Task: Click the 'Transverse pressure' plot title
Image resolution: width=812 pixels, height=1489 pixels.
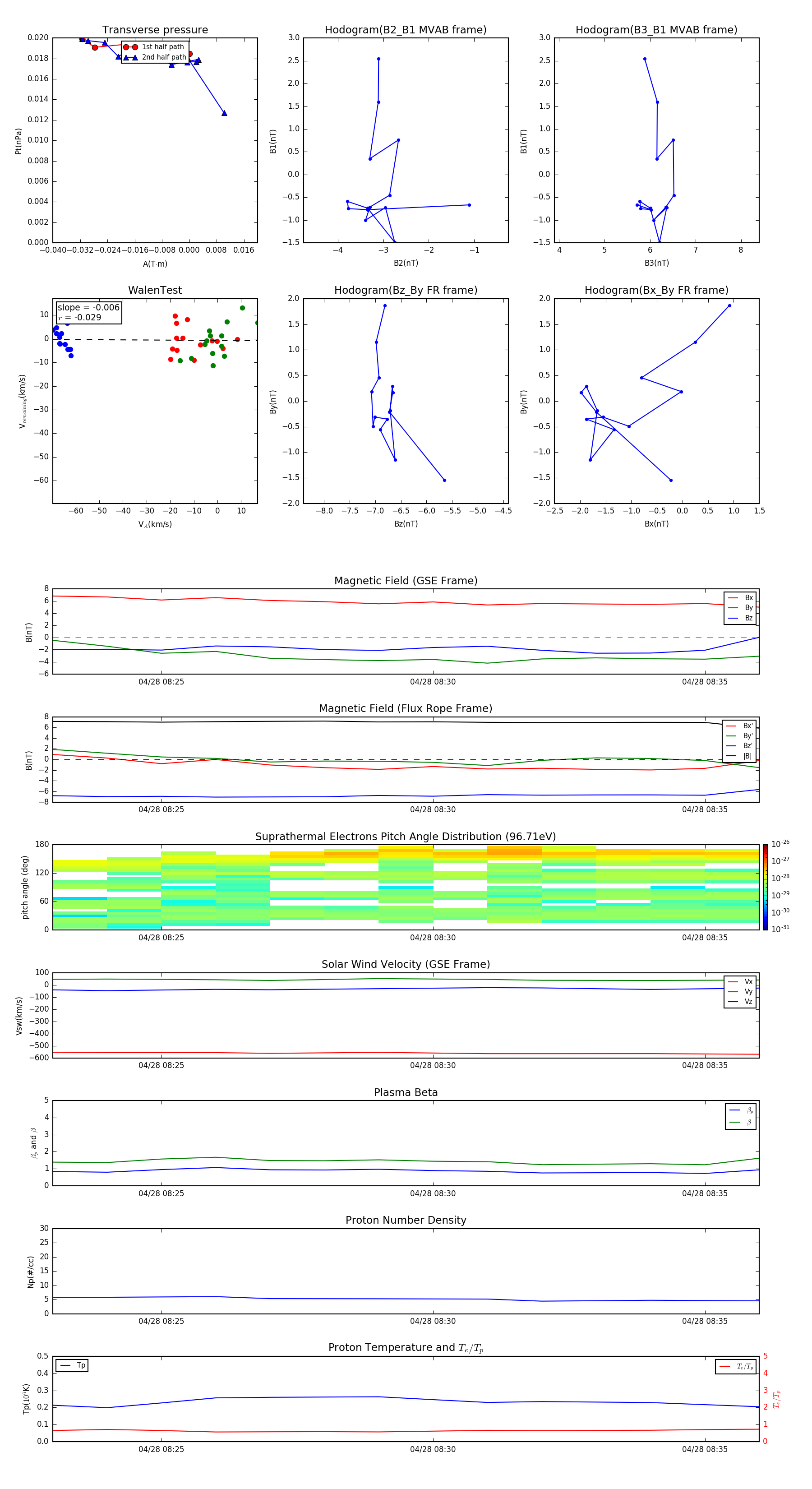Action: click(155, 30)
